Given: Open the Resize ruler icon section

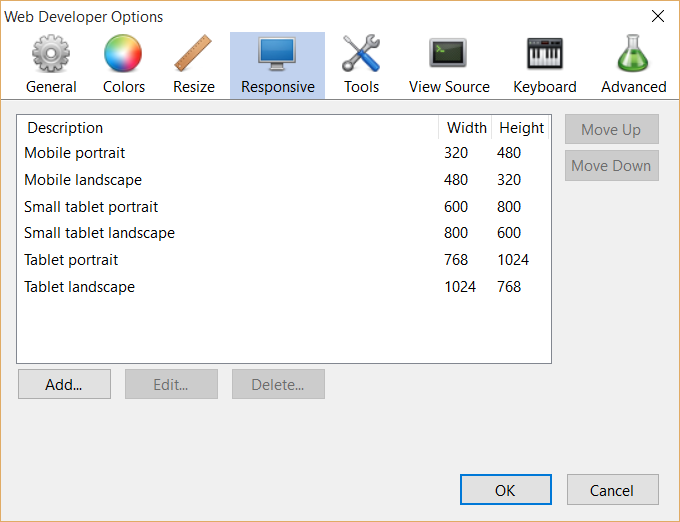Looking at the screenshot, I should pyautogui.click(x=193, y=53).
